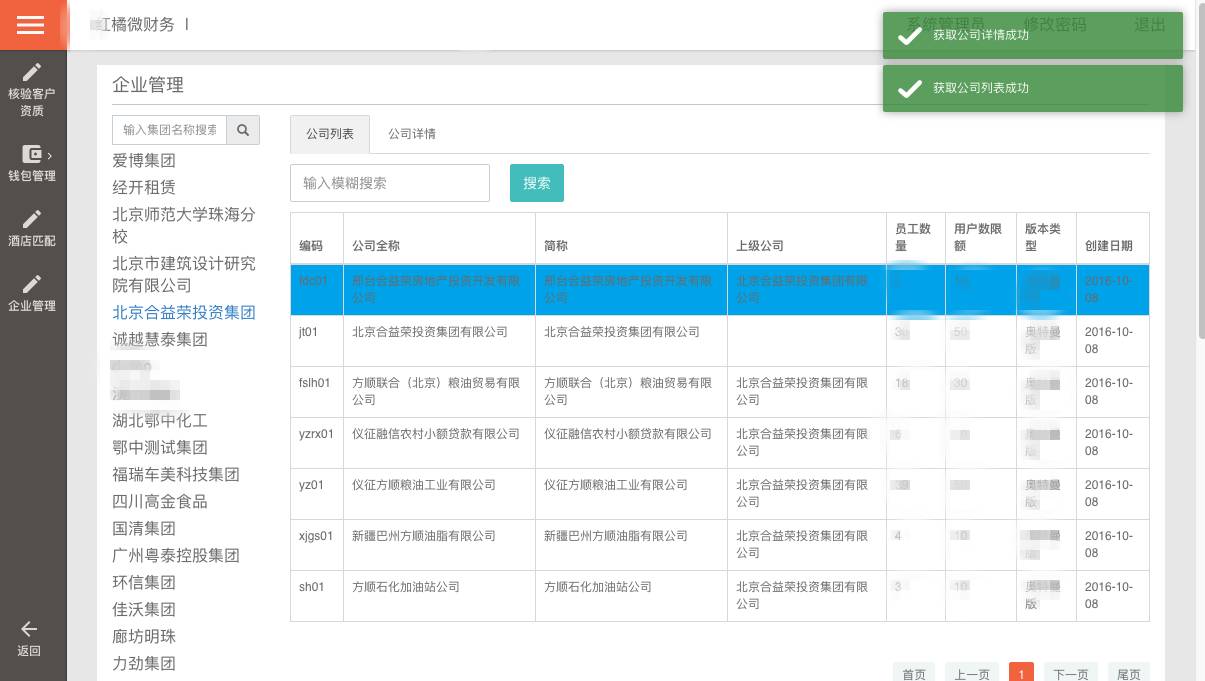This screenshot has width=1205, height=681.
Task: Select 北京市建筑设计研究院有限公司 in the group list
Action: click(184, 274)
